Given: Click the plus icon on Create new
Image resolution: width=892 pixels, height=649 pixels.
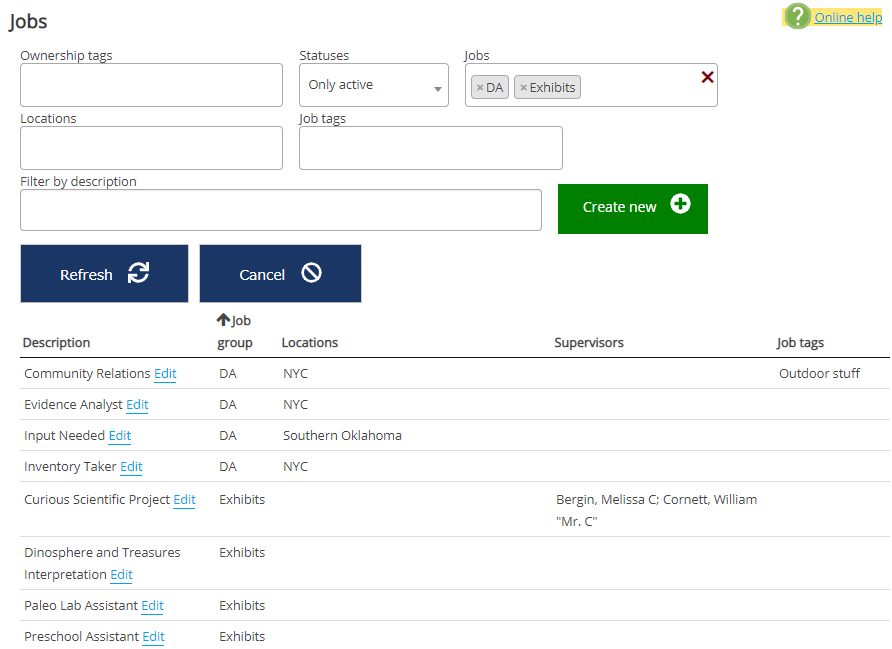Looking at the screenshot, I should click(680, 205).
